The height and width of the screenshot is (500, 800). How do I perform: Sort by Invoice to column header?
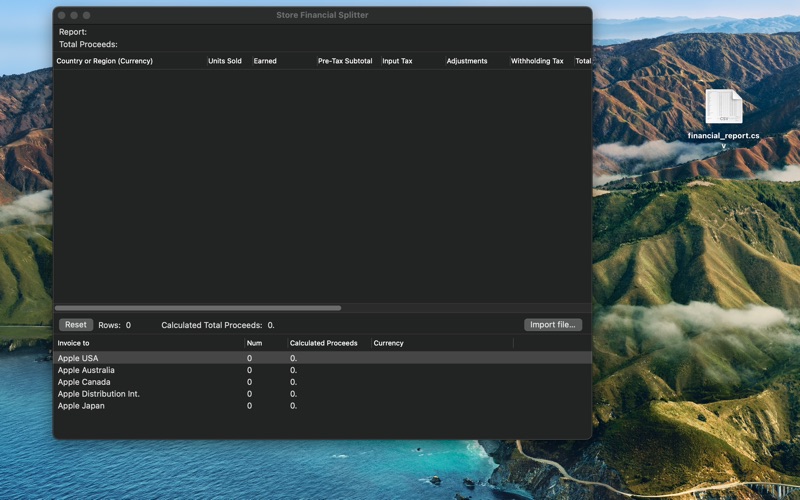[x=149, y=343]
